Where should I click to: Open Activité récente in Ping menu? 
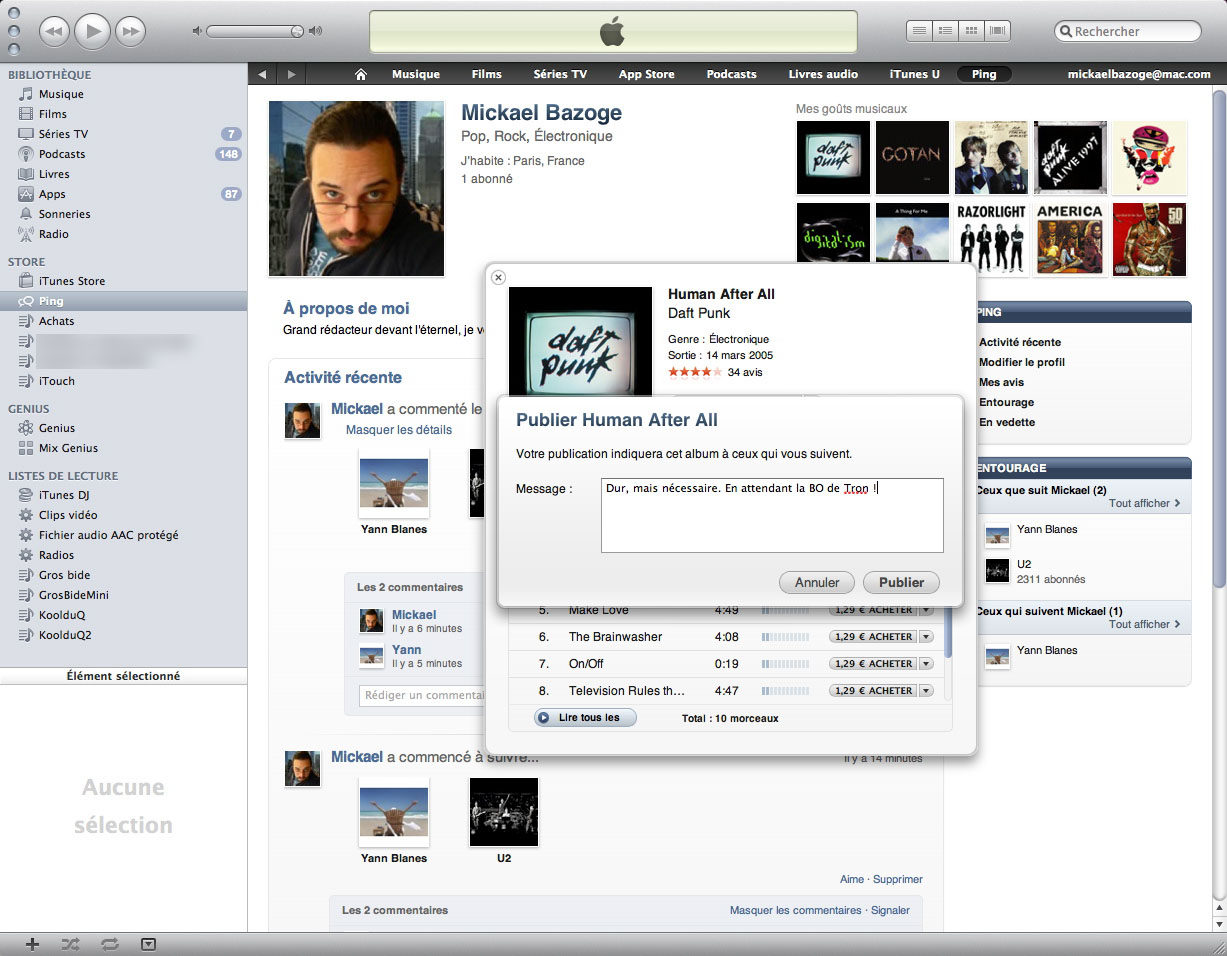pos(1020,342)
